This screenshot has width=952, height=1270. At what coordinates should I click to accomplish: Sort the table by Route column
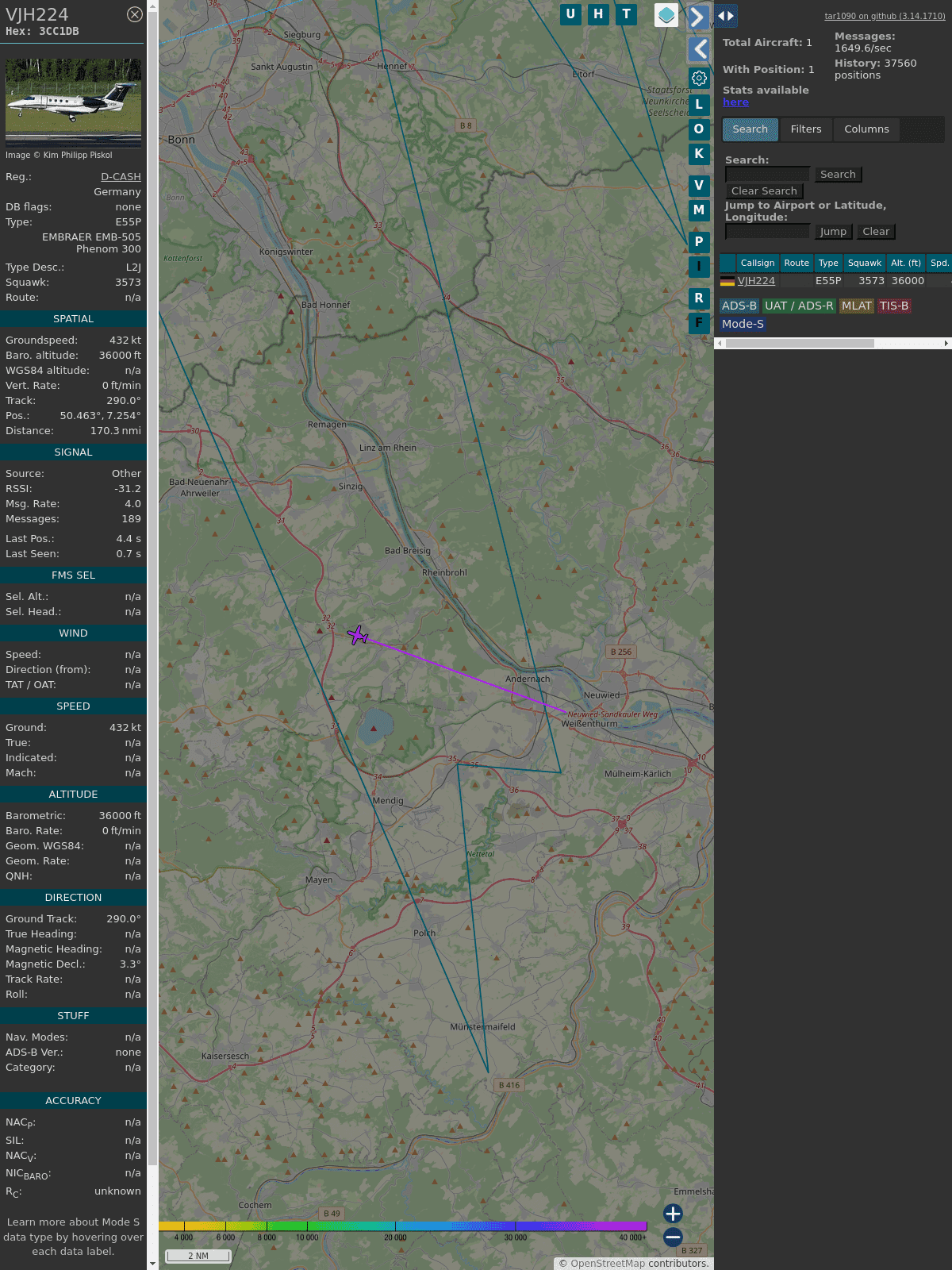coord(797,263)
